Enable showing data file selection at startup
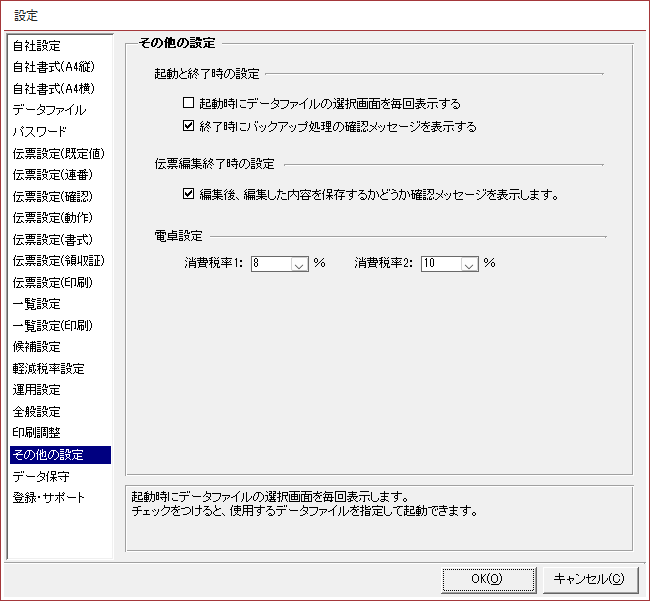Image resolution: width=650 pixels, height=601 pixels. [x=188, y=103]
